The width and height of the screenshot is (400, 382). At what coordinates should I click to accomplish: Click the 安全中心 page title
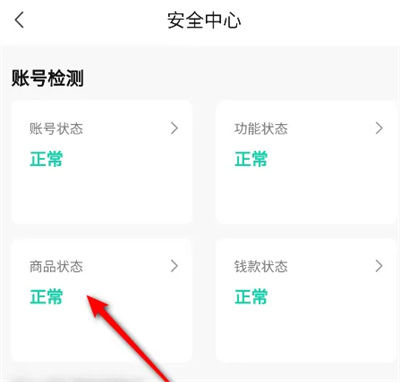click(x=204, y=20)
